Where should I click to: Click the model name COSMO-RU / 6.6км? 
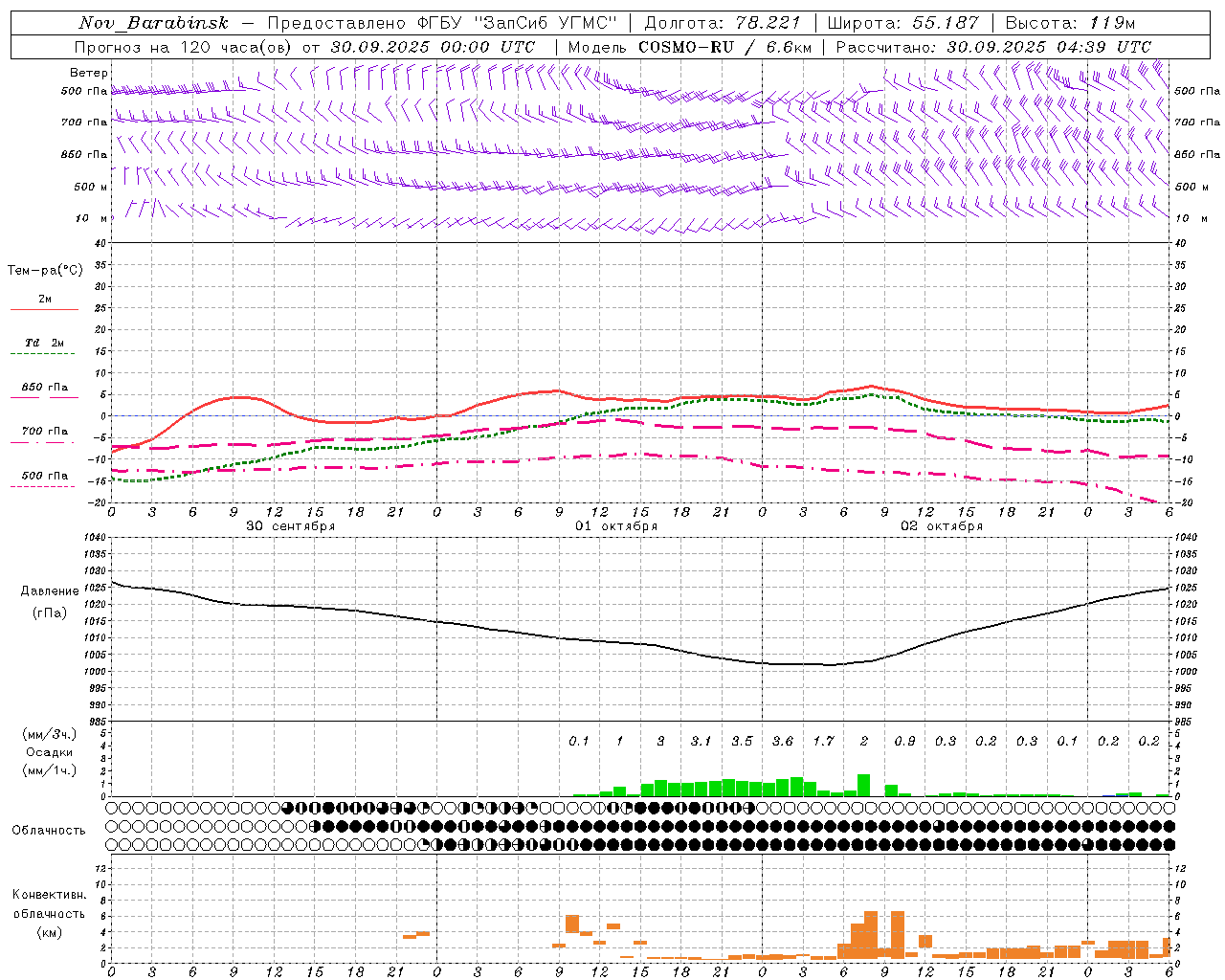724,47
